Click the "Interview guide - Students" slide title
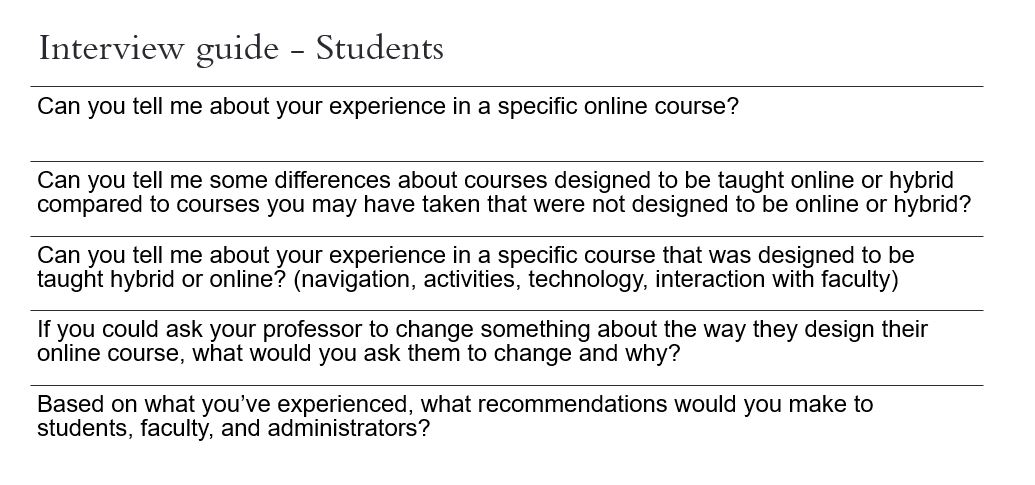 pos(240,48)
